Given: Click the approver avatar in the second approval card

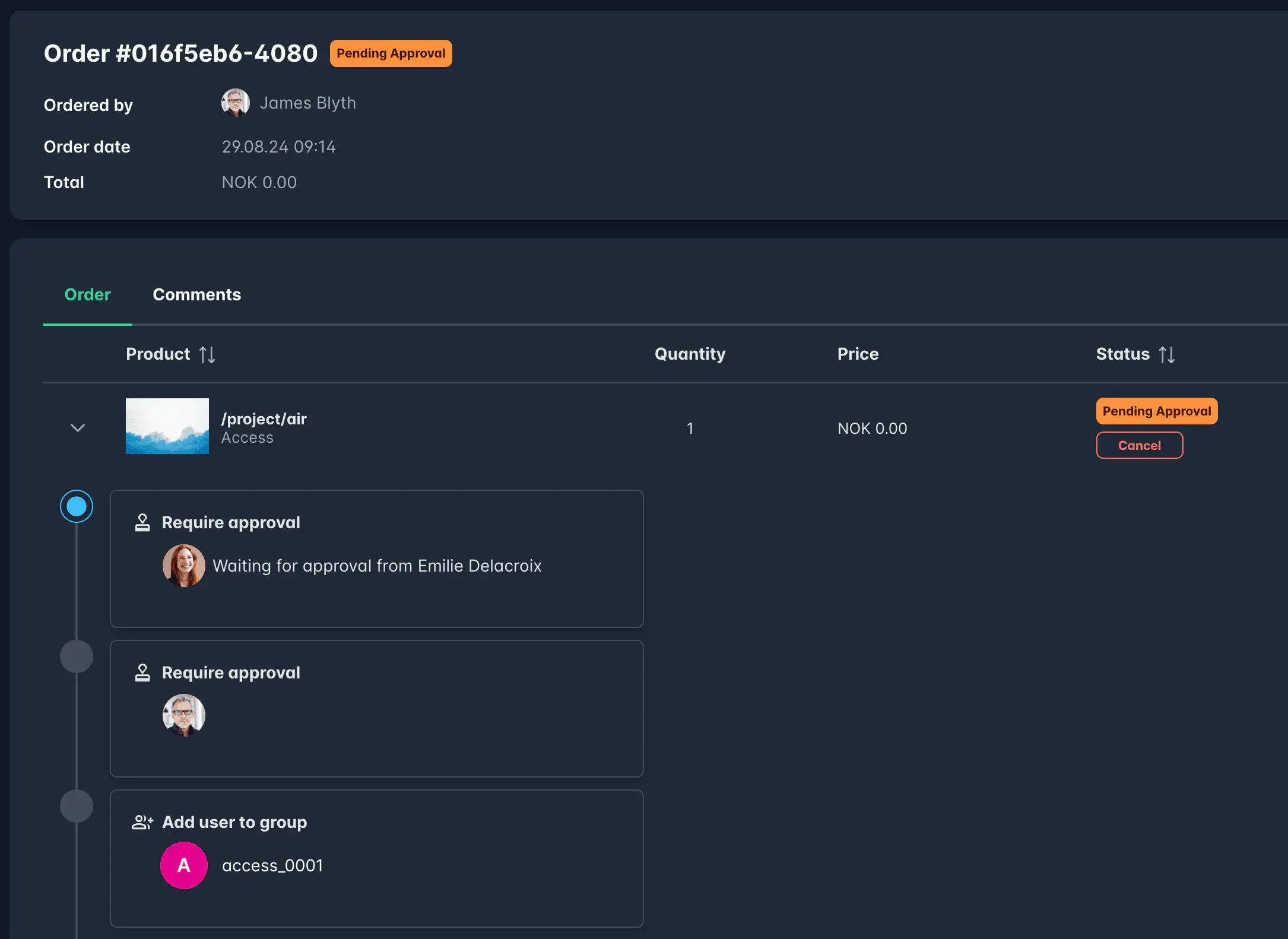Looking at the screenshot, I should [x=184, y=715].
